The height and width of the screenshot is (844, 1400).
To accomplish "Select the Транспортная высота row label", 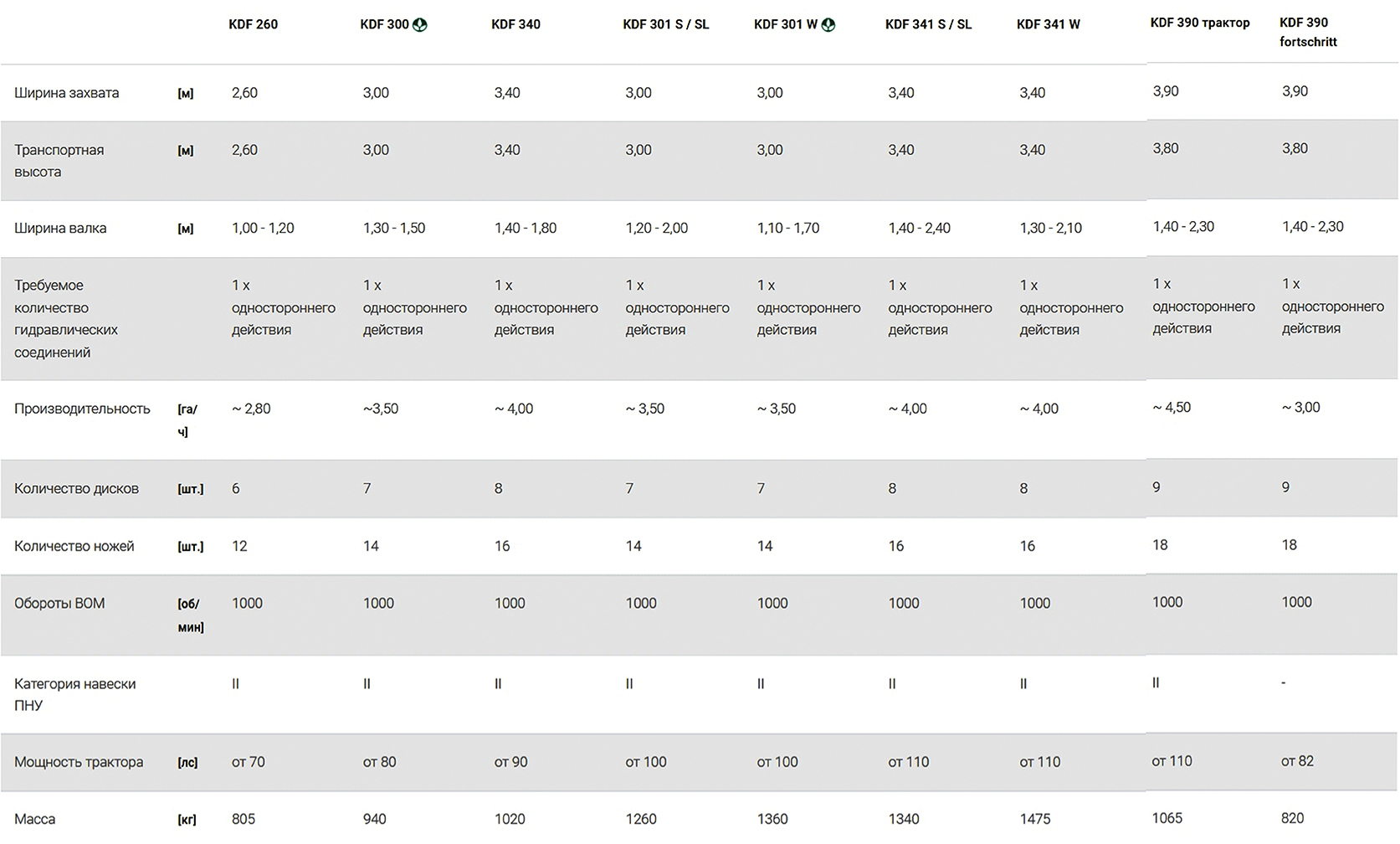I will [x=59, y=161].
